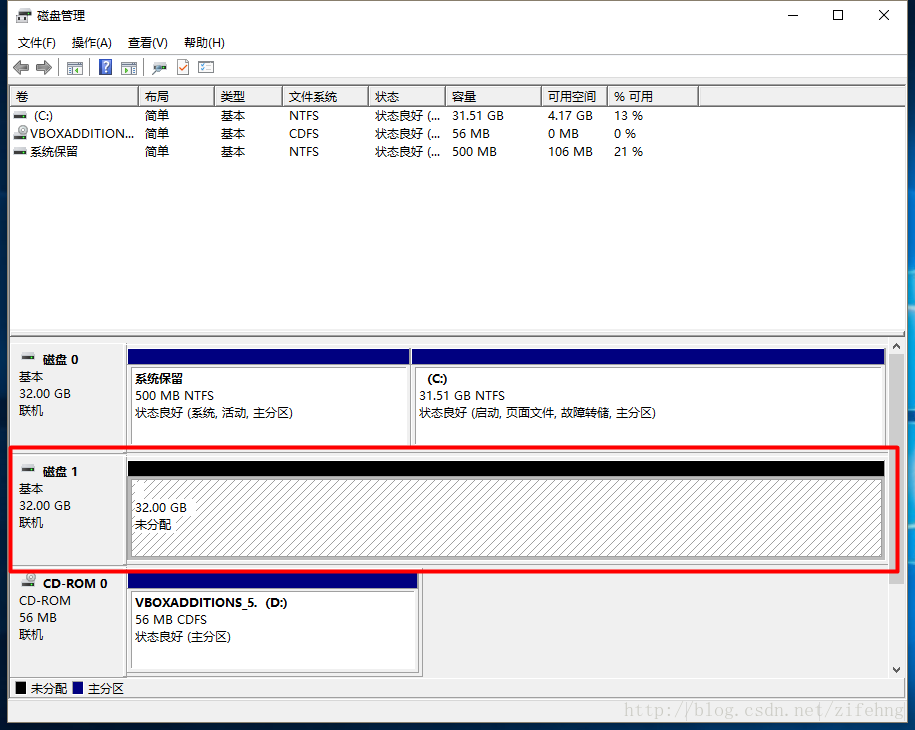915x730 pixels.
Task: Click the Forward arrow toolbar icon
Action: pos(44,68)
